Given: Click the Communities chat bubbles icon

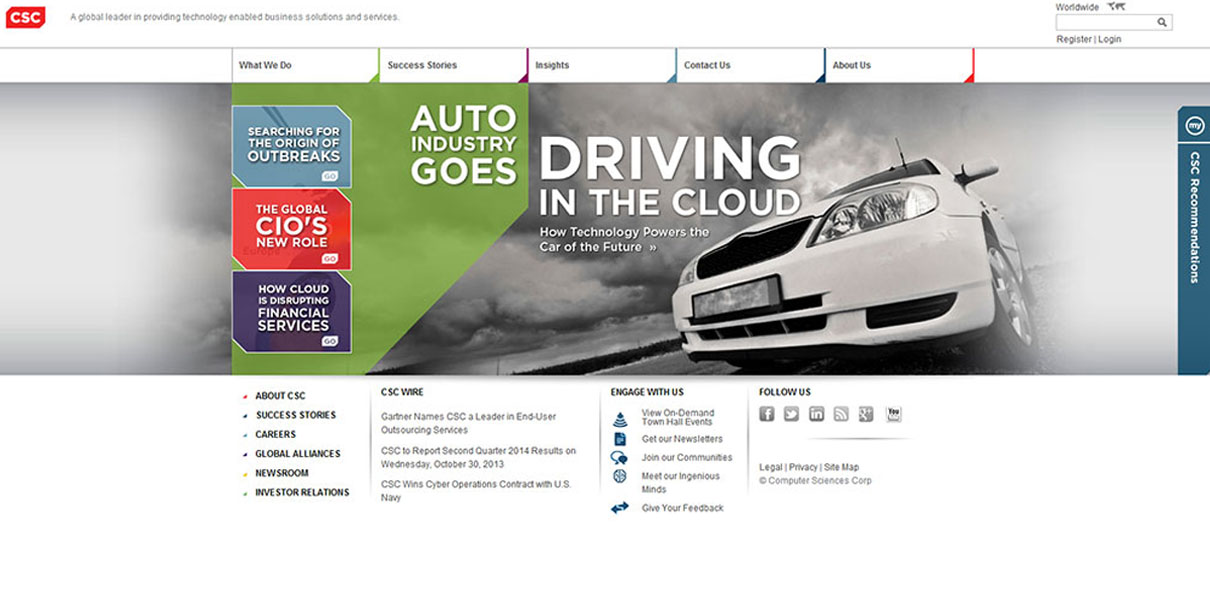Looking at the screenshot, I should tap(620, 458).
